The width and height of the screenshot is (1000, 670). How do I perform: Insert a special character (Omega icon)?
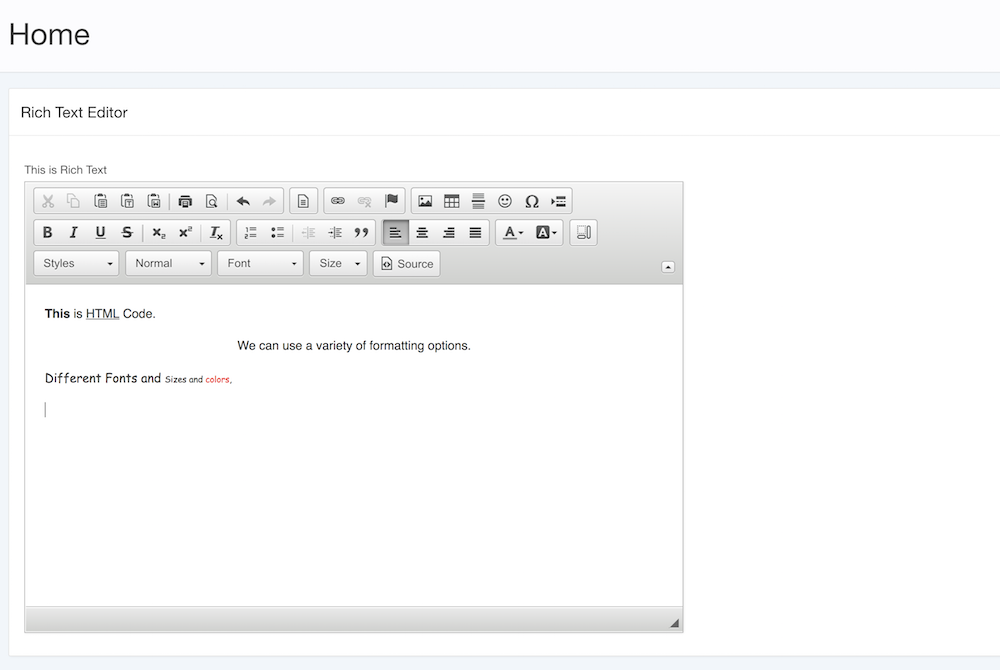tap(531, 200)
